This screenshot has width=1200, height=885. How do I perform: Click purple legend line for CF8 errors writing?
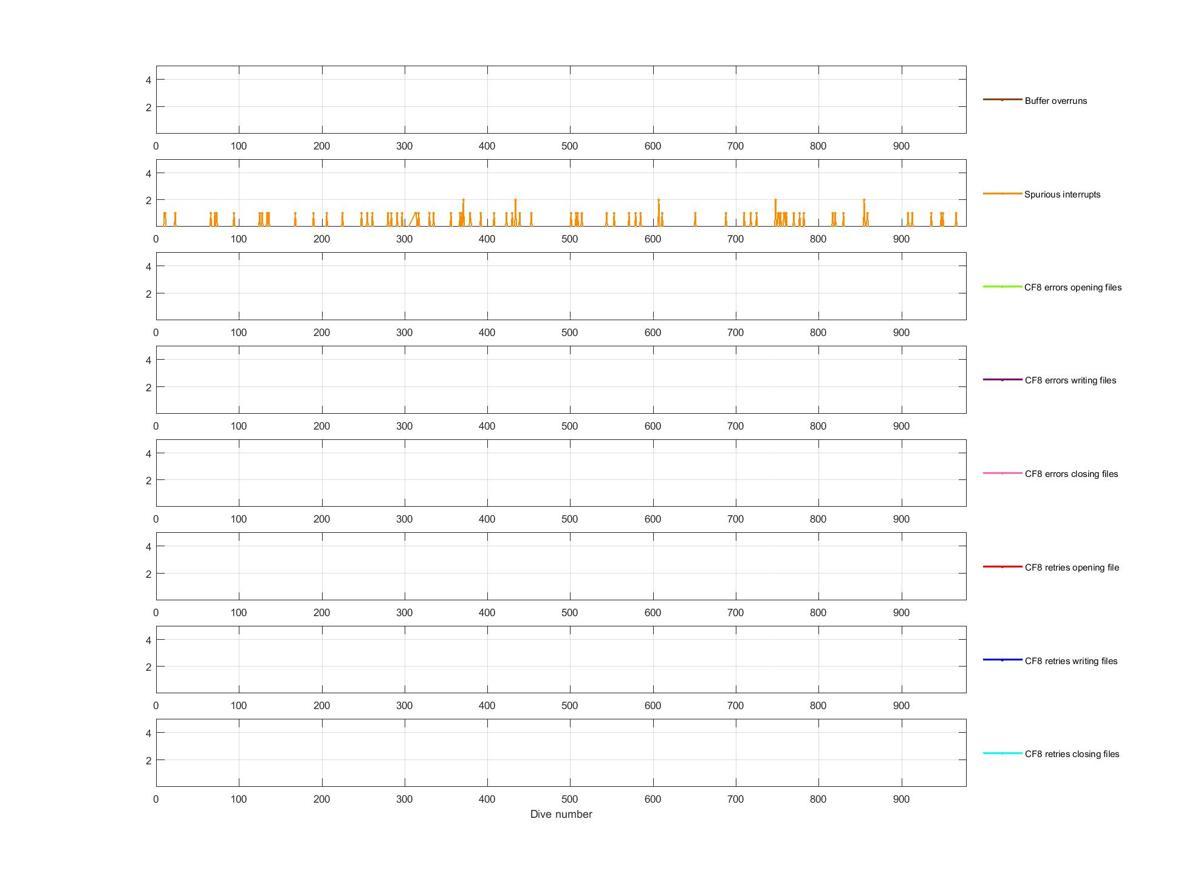pos(1002,380)
